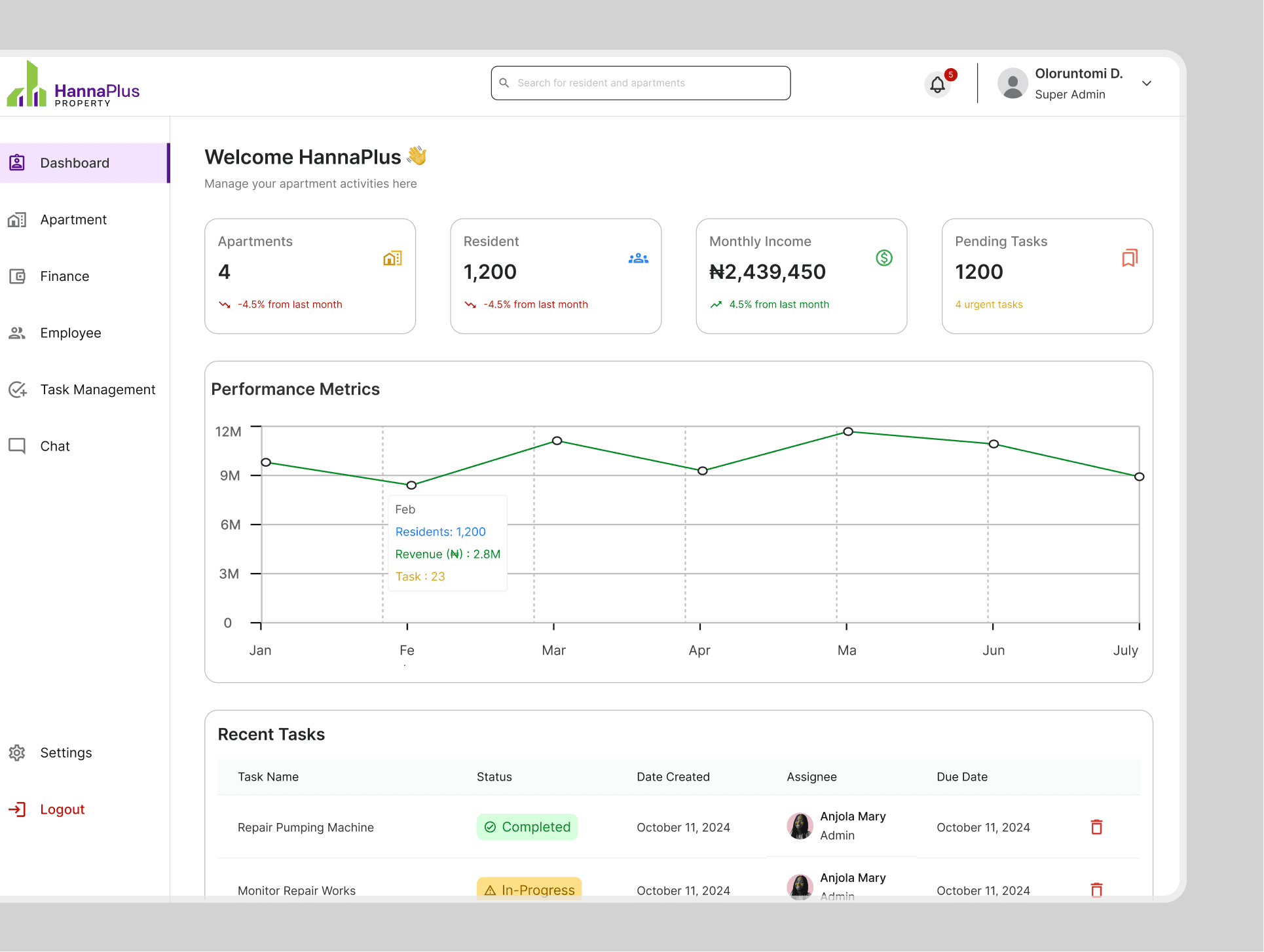Delete the Repair Pumping Machine task
This screenshot has height=952, width=1264.
click(1096, 827)
